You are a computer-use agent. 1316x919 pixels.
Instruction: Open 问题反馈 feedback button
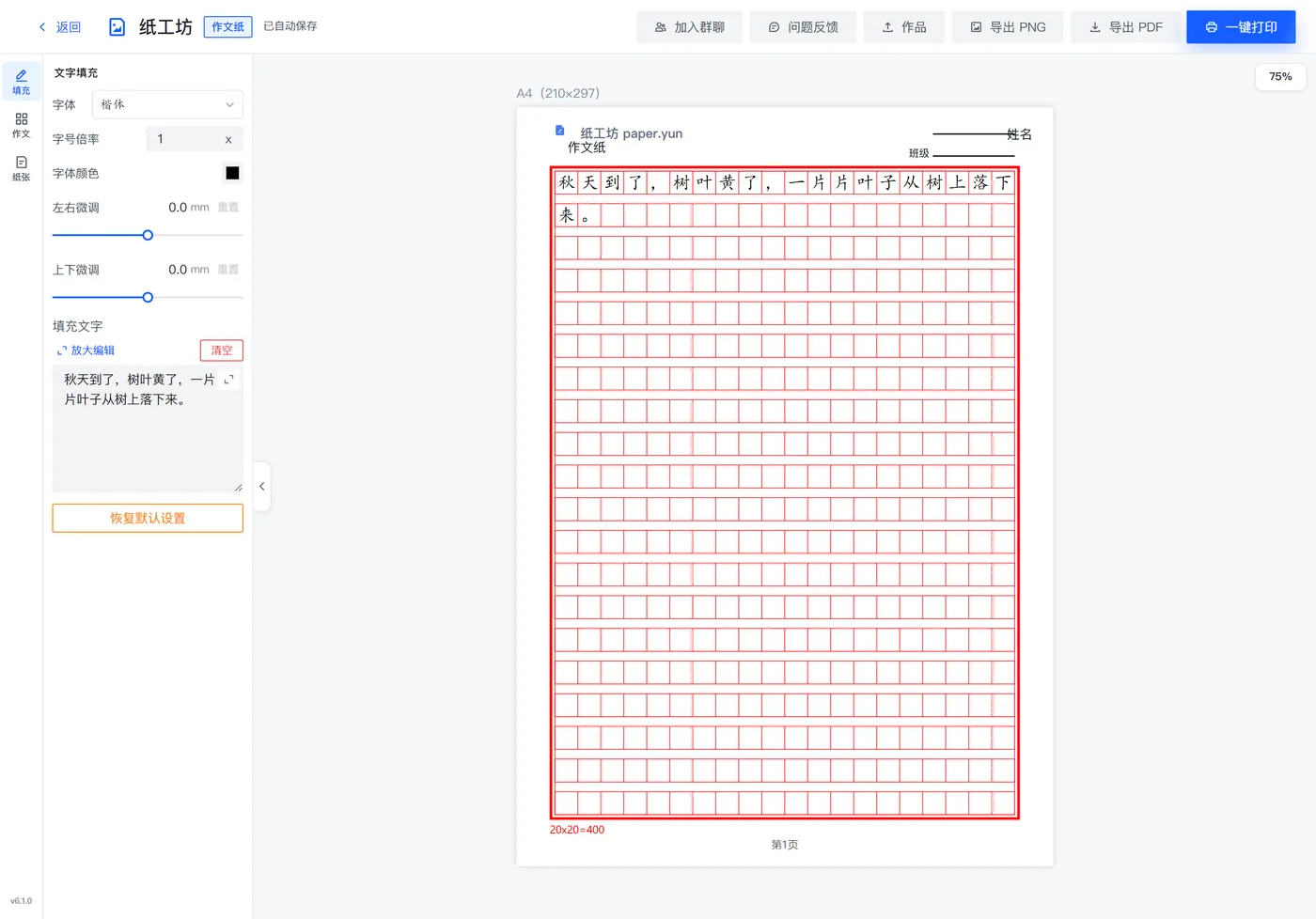click(x=803, y=27)
